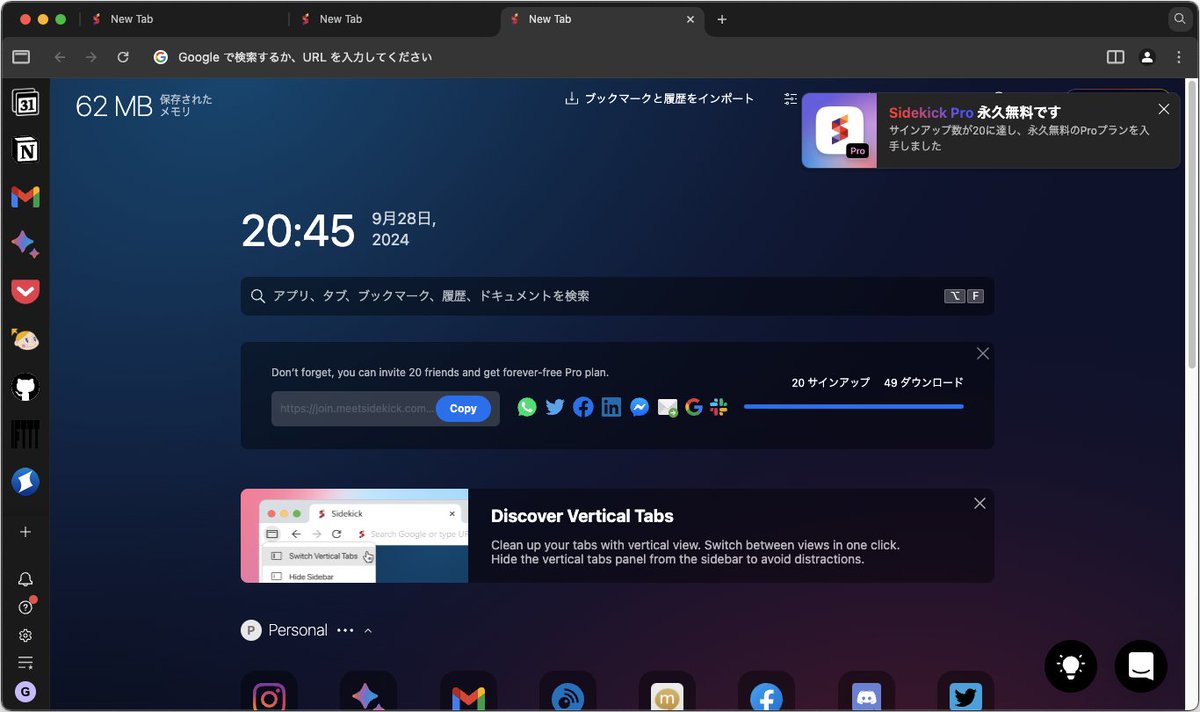The image size is (1200, 712).
Task: Share invite via Twitter bird icon in invite card
Action: [x=555, y=407]
